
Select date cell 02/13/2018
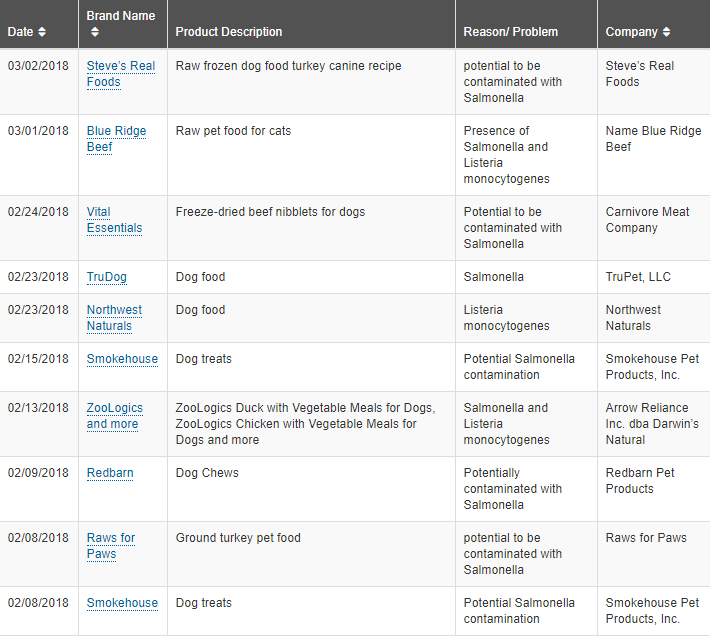pos(38,408)
